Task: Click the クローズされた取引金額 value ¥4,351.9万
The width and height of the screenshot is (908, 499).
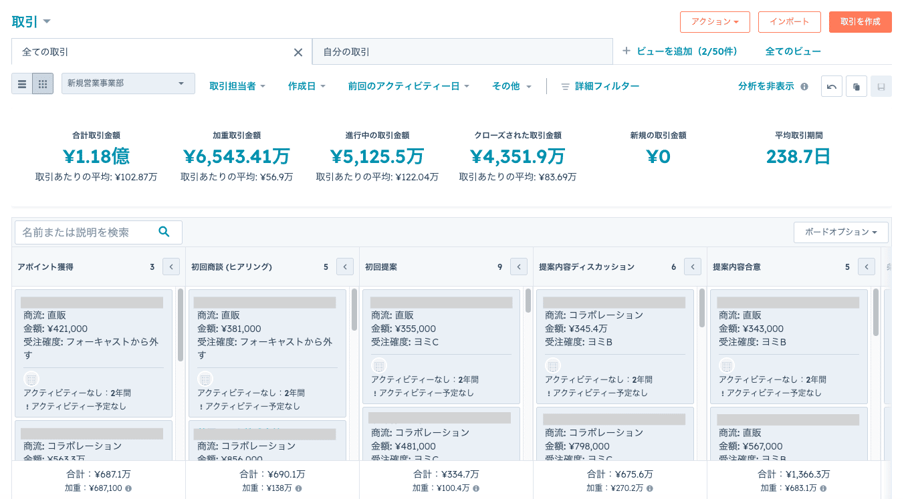Action: pos(518,156)
